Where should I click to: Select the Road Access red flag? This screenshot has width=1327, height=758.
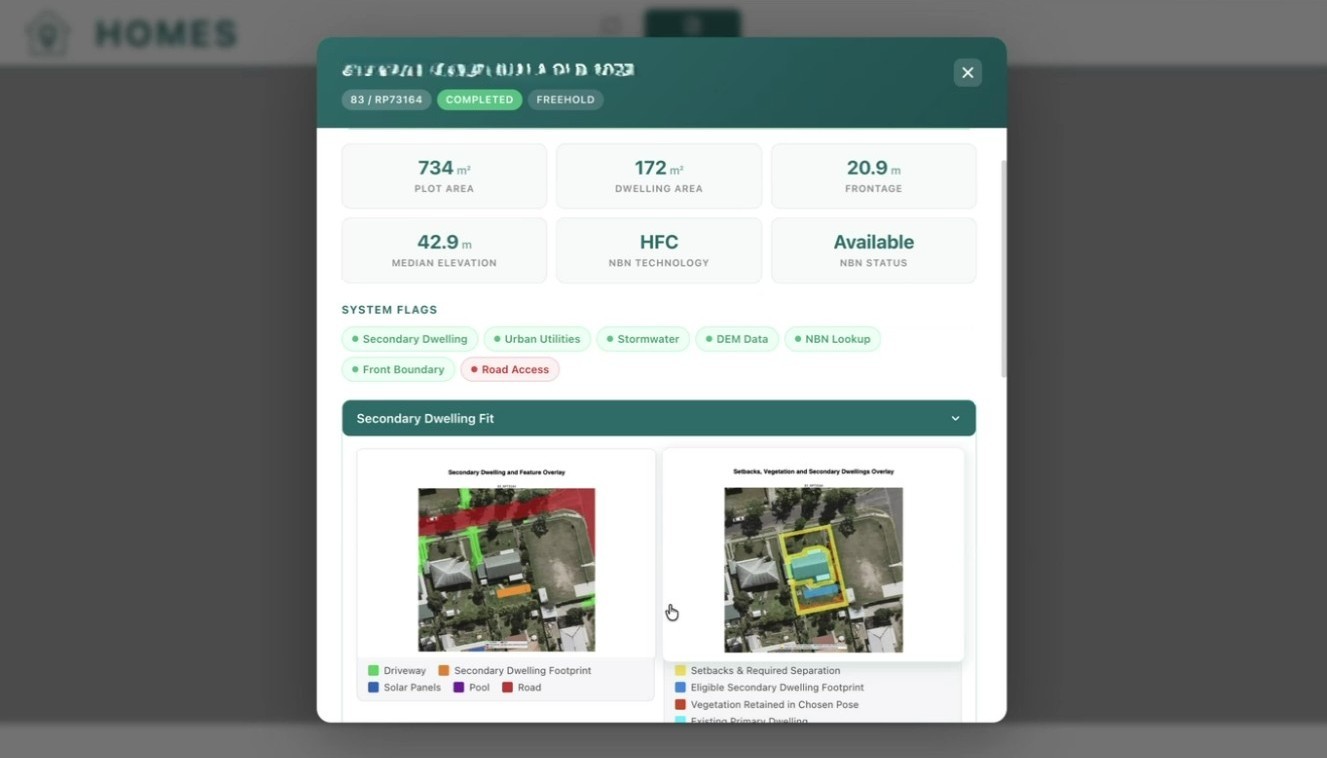click(510, 370)
